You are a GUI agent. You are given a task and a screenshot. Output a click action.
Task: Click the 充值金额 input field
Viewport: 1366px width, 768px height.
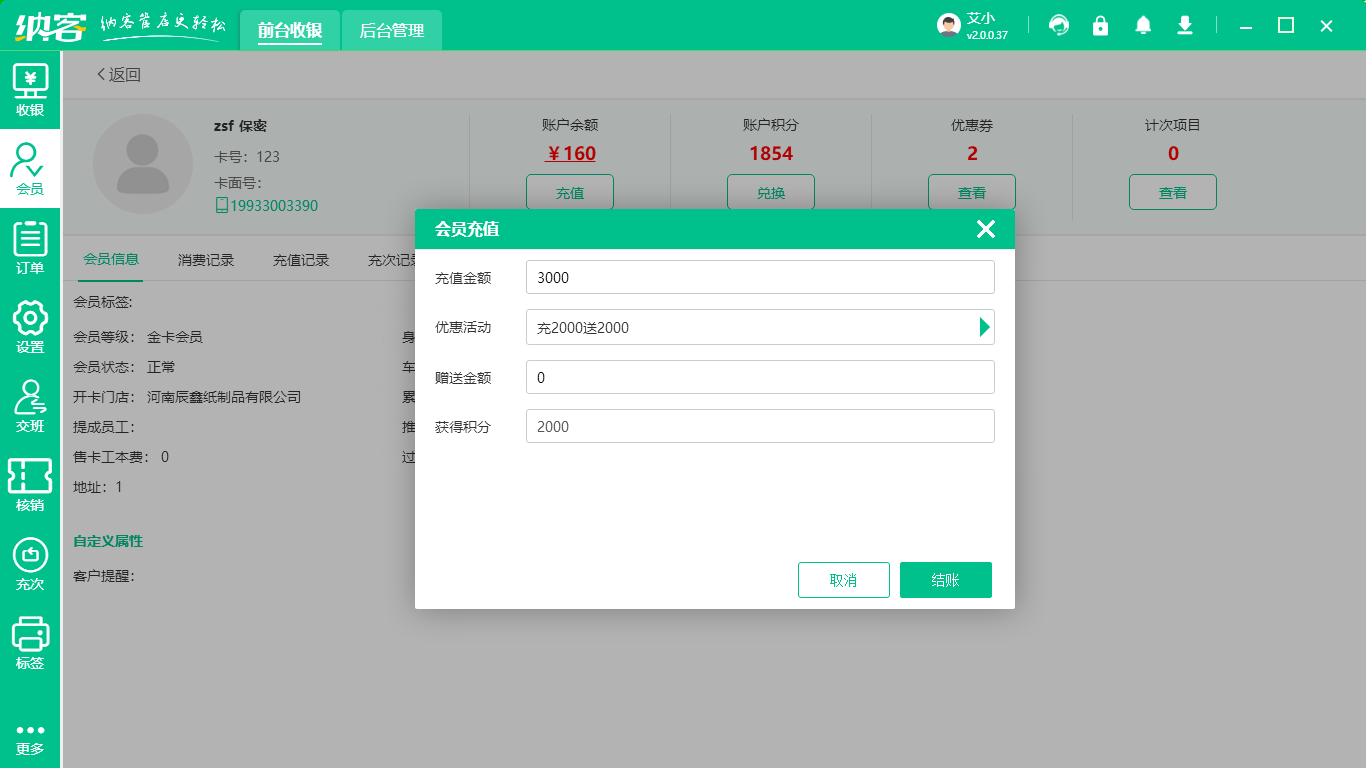759,277
